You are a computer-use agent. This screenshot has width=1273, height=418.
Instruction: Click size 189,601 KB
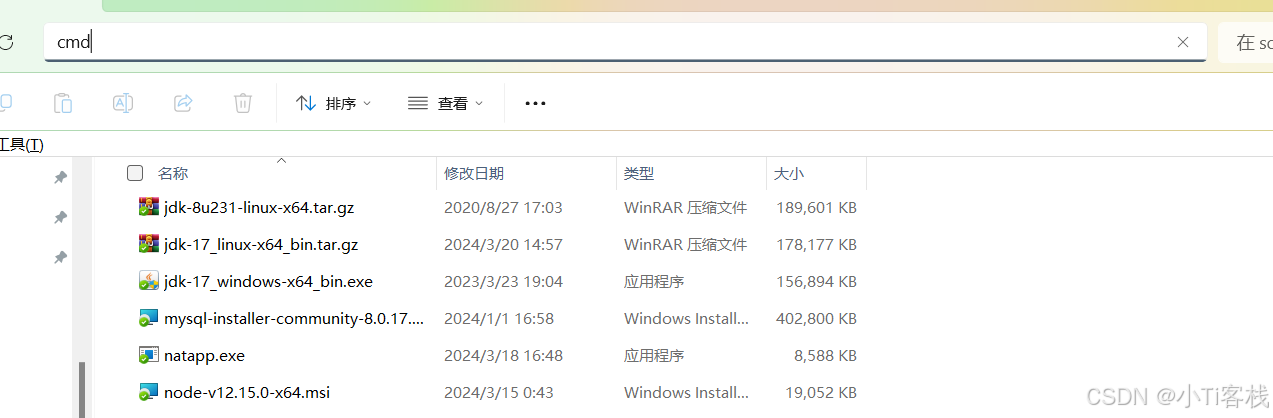816,208
